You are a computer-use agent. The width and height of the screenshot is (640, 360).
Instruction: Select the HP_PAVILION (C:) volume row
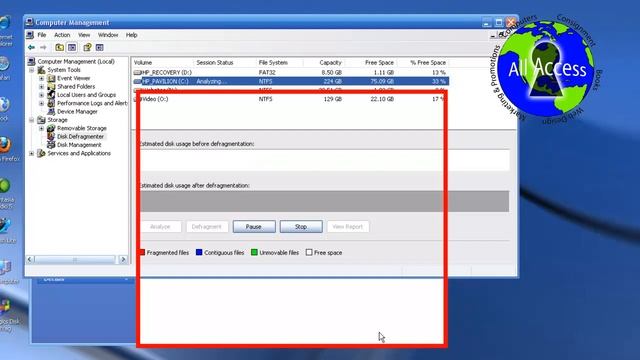291,81
